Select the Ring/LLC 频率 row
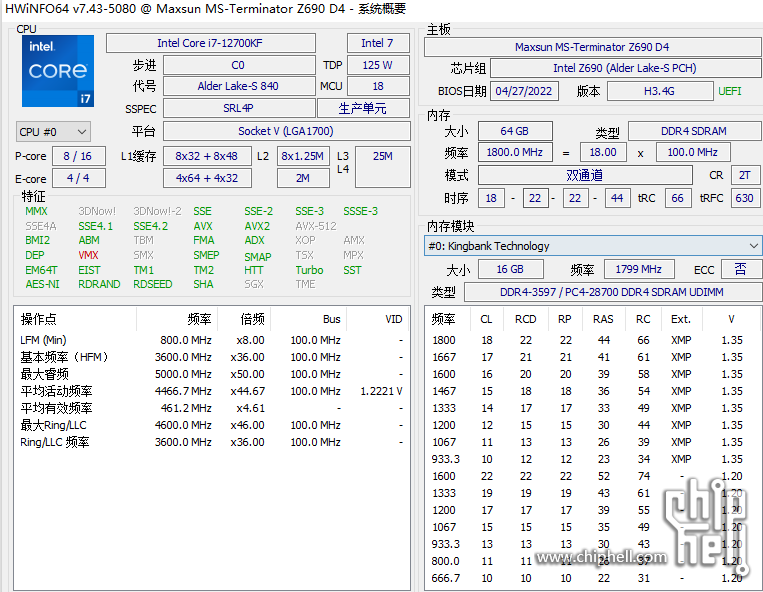763x592 pixels. click(x=212, y=442)
